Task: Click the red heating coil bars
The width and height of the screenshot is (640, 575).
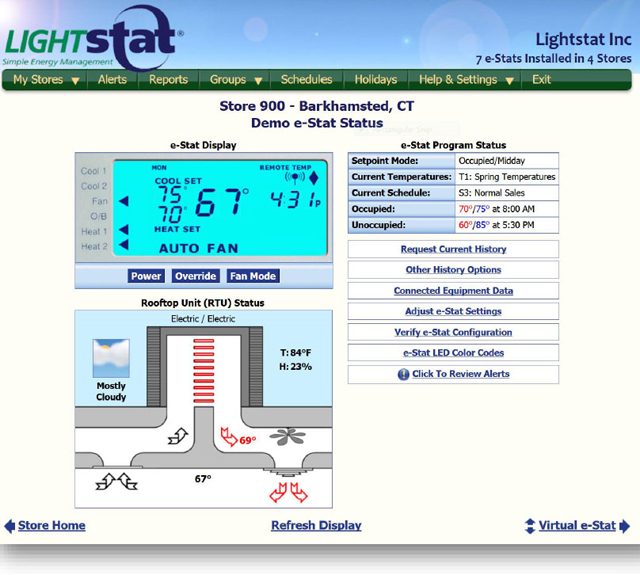Action: (204, 371)
